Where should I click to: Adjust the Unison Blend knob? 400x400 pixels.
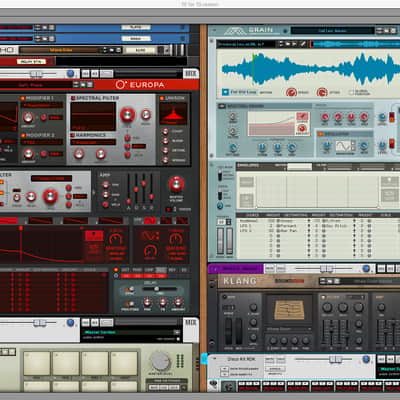tap(165, 141)
